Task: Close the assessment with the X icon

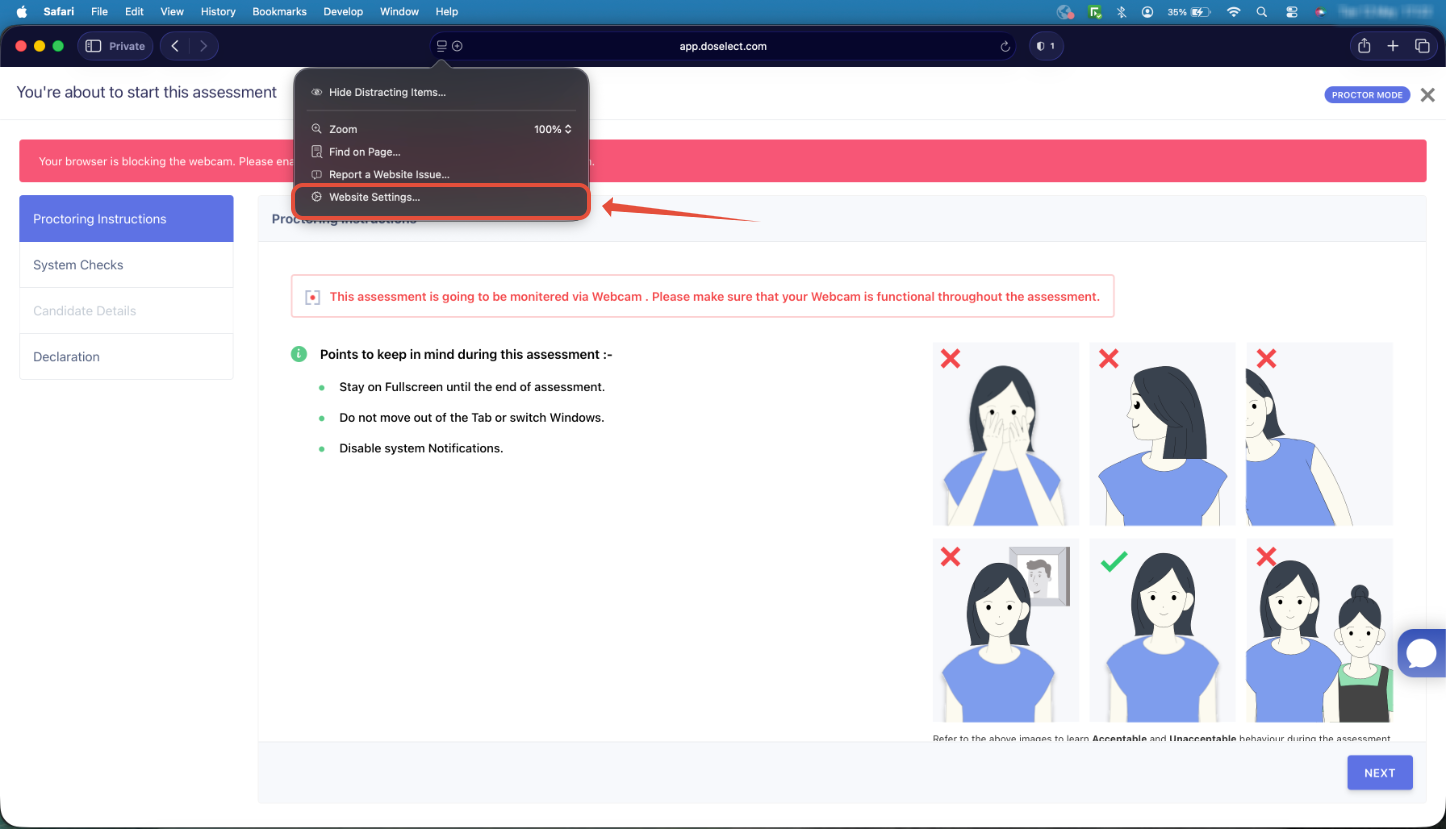Action: pos(1428,95)
